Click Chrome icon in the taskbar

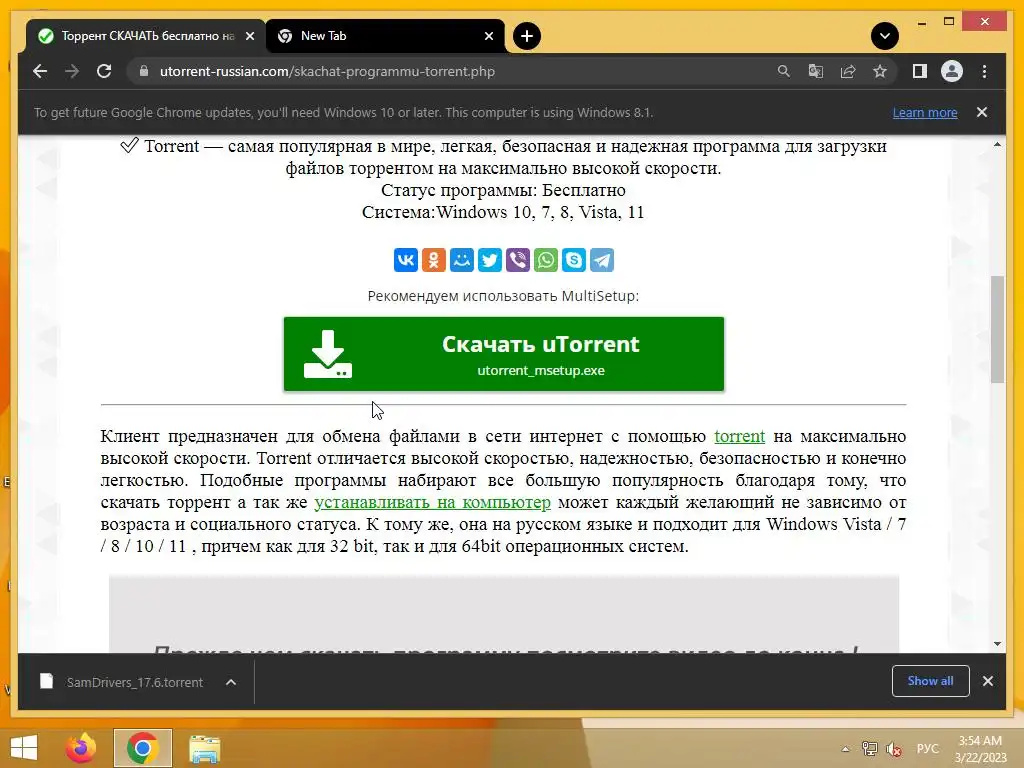coord(142,748)
